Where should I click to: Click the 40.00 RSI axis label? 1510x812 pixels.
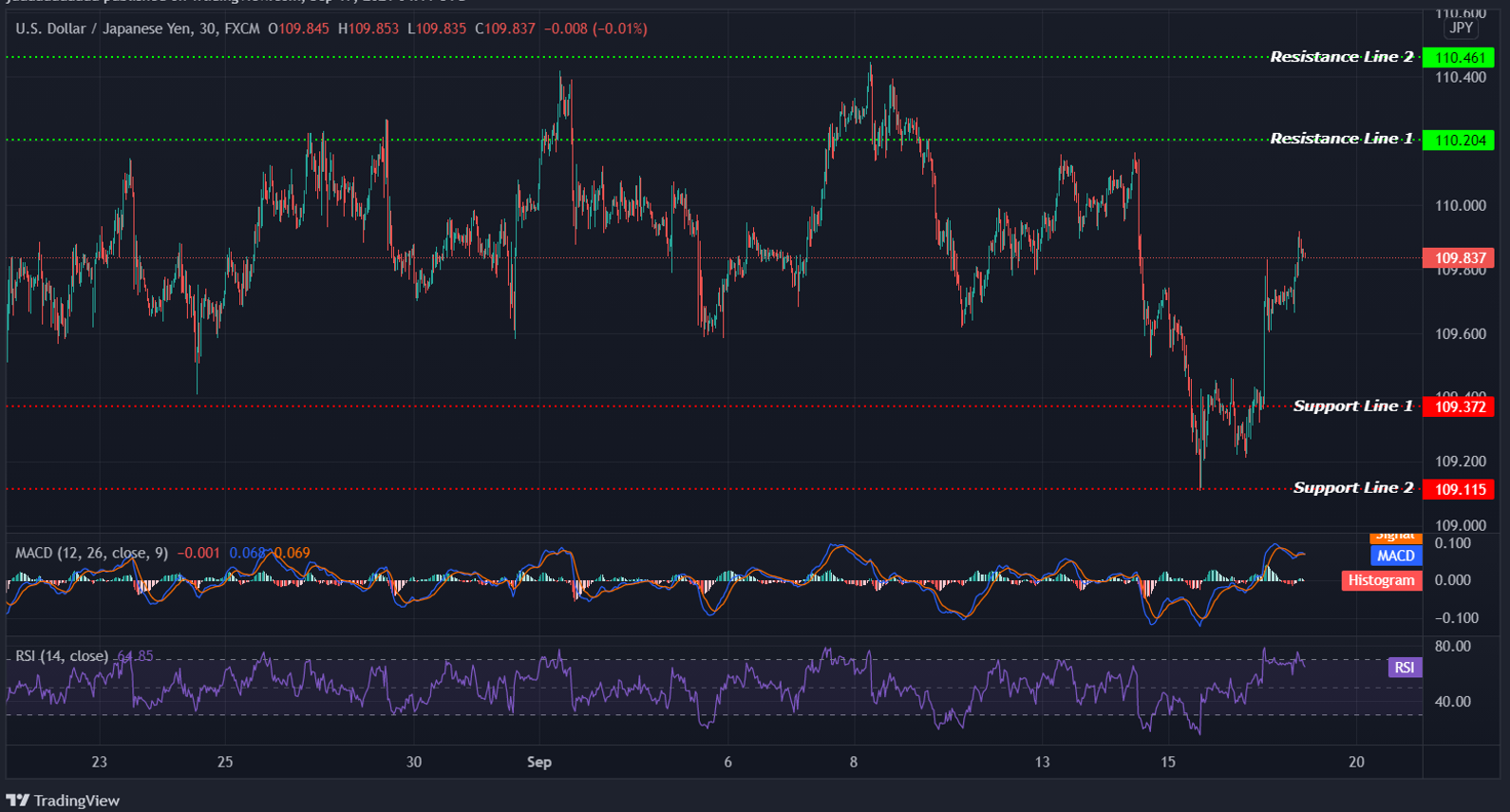coord(1453,702)
